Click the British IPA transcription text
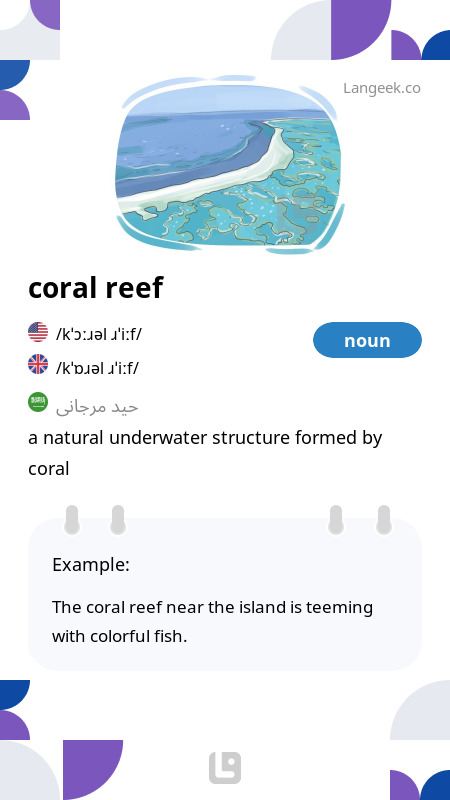Screen dimensions: 450x800 click(x=97, y=367)
